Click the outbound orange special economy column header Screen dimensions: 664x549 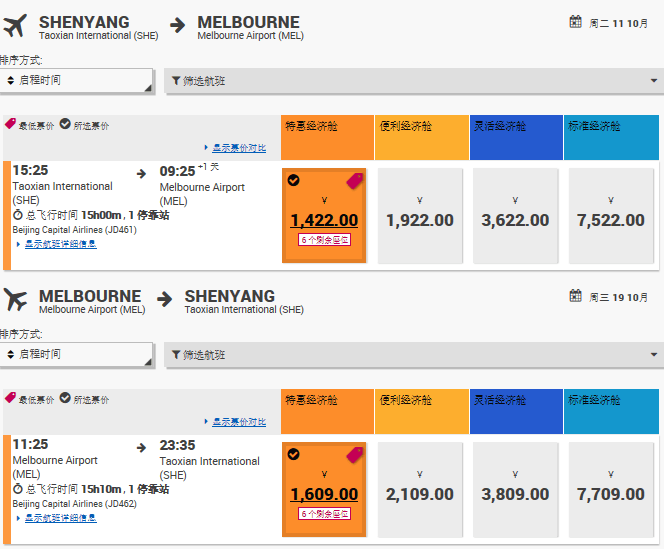point(327,137)
